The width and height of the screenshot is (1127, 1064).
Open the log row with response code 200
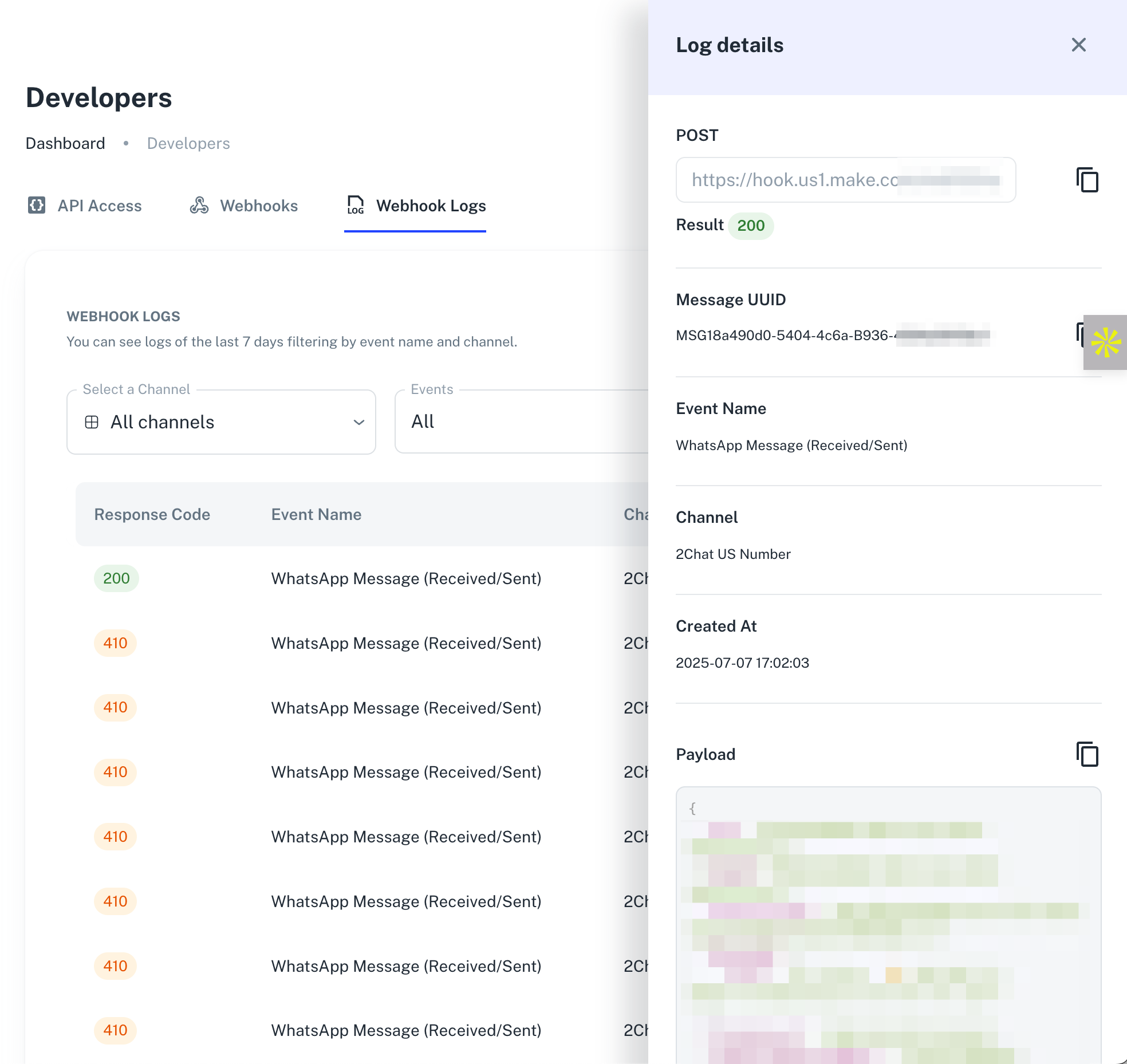(362, 578)
